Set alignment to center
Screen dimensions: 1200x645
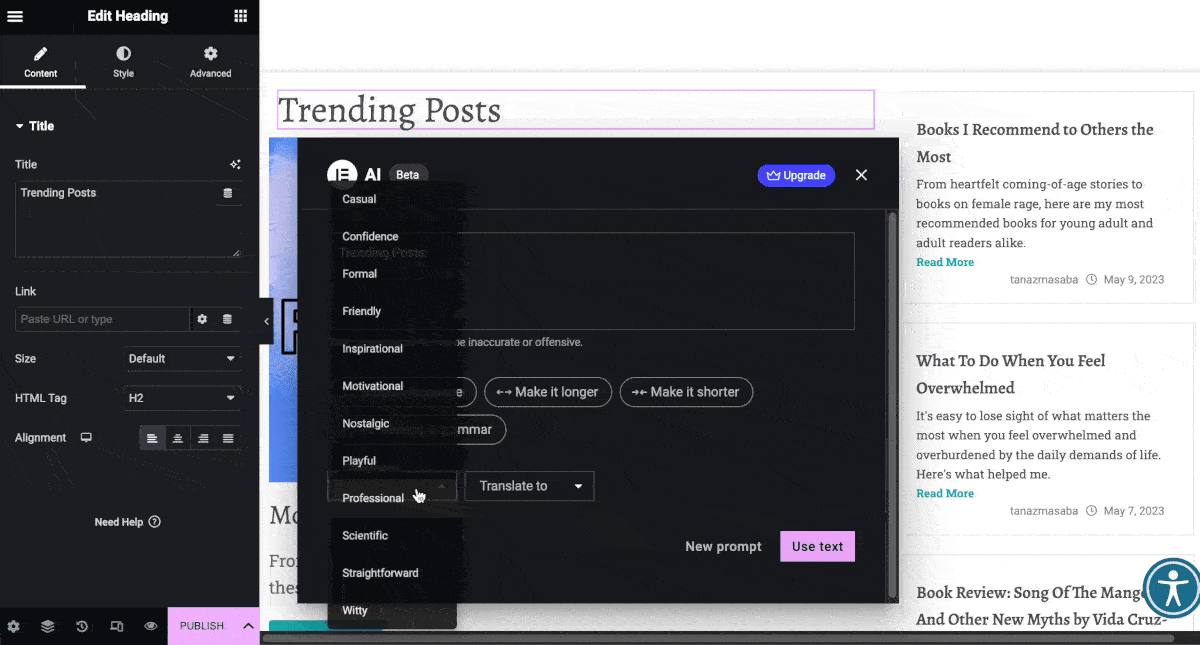(x=178, y=438)
